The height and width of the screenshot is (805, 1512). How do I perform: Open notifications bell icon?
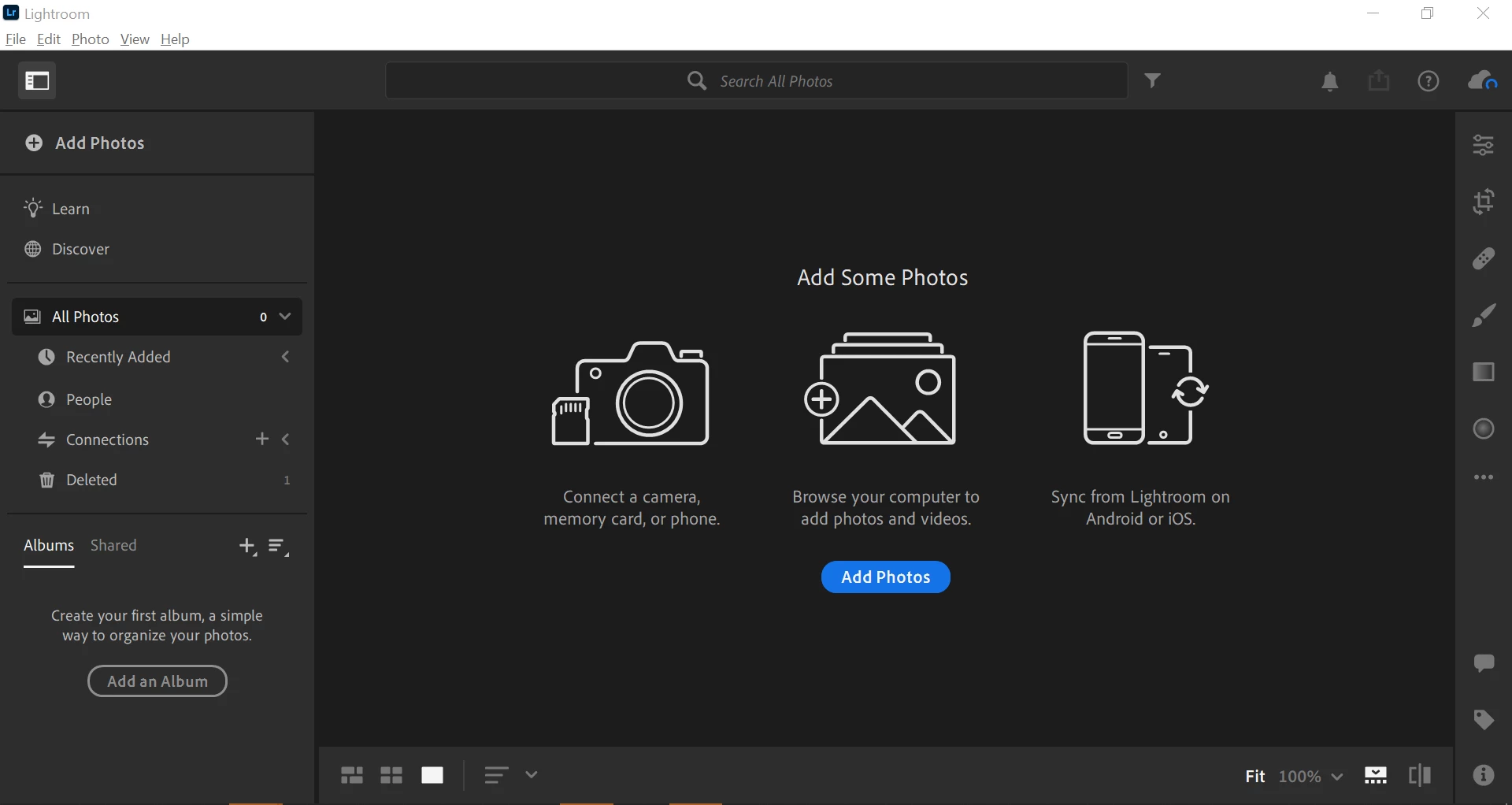coord(1330,81)
